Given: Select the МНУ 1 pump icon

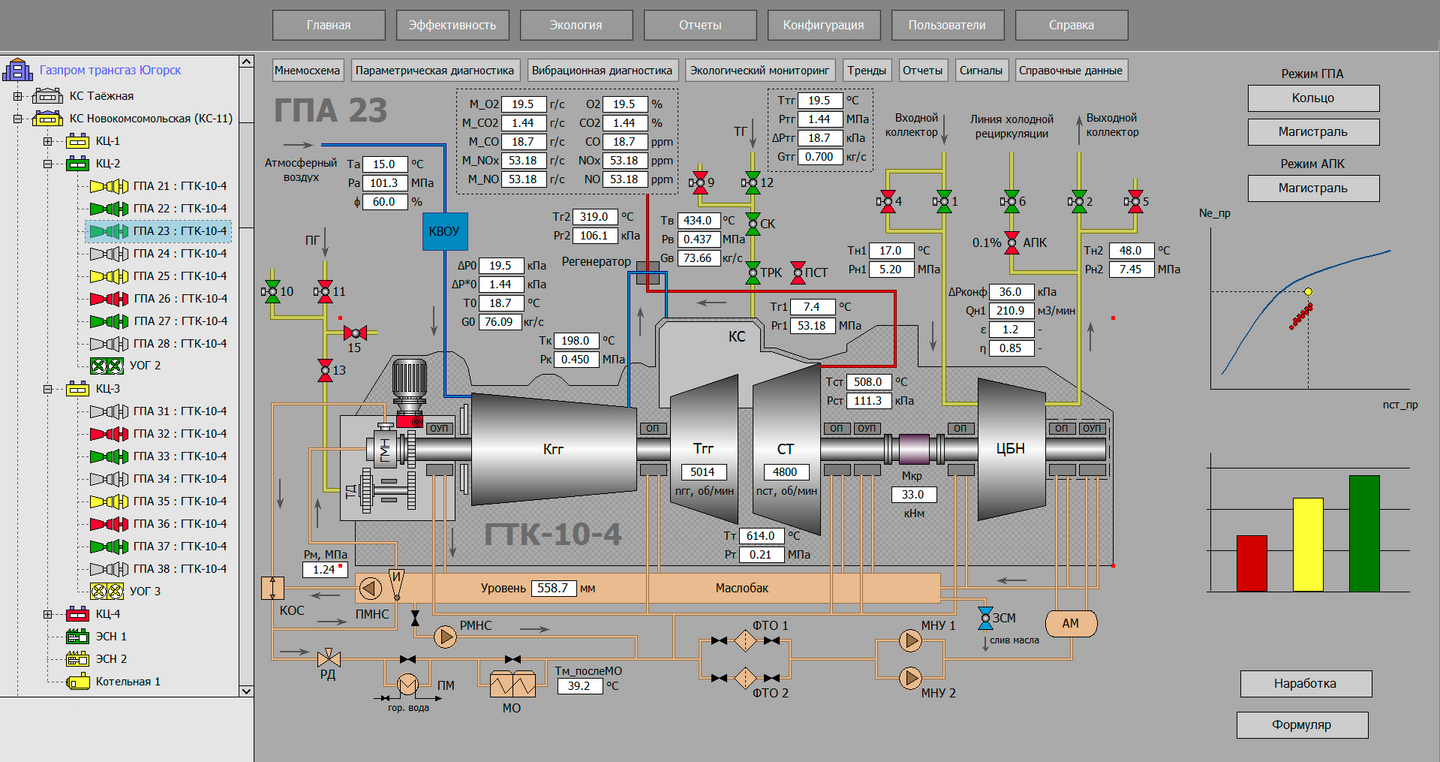Looking at the screenshot, I should click(x=909, y=639).
